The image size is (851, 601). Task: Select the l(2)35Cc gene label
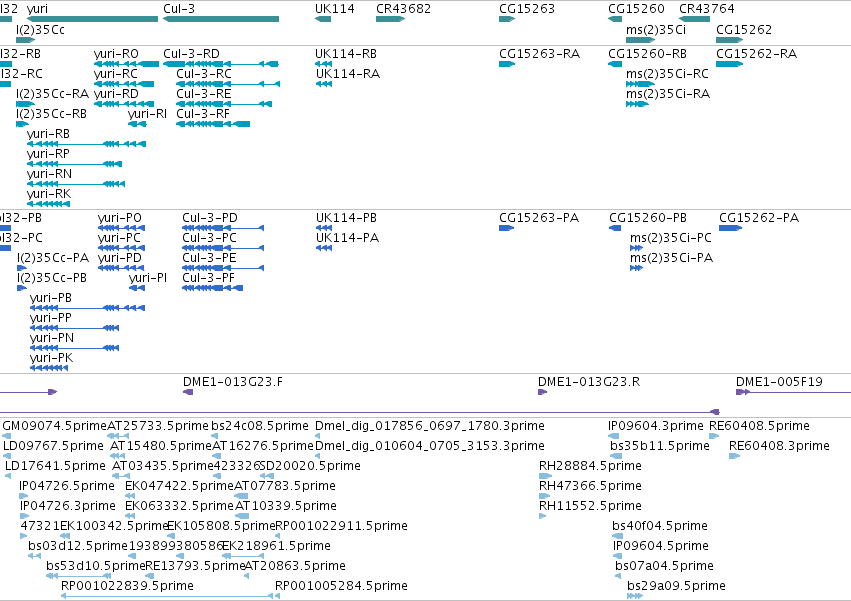(40, 29)
